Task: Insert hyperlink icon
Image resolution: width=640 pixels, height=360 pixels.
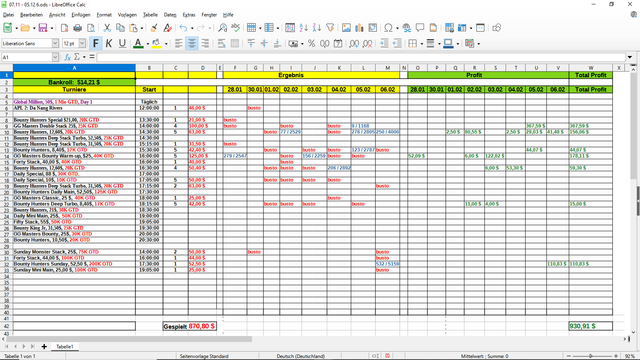Action: coord(407,28)
